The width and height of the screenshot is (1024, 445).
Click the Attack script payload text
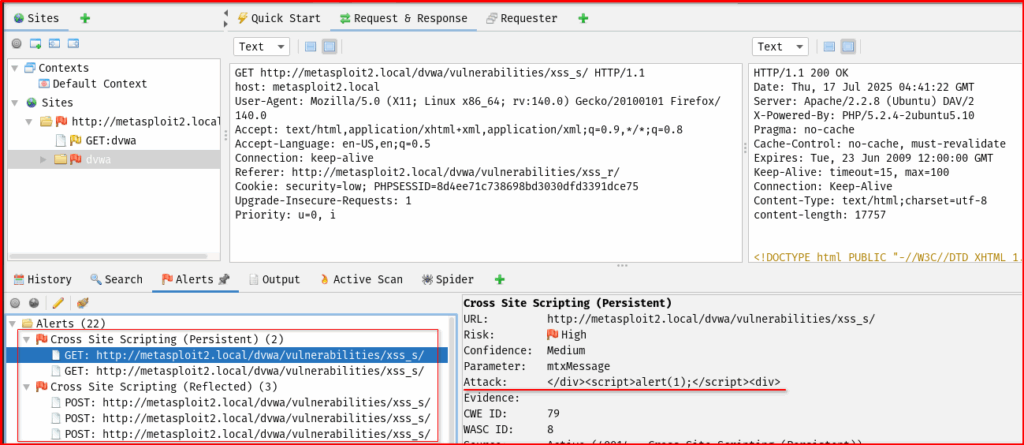coord(664,382)
